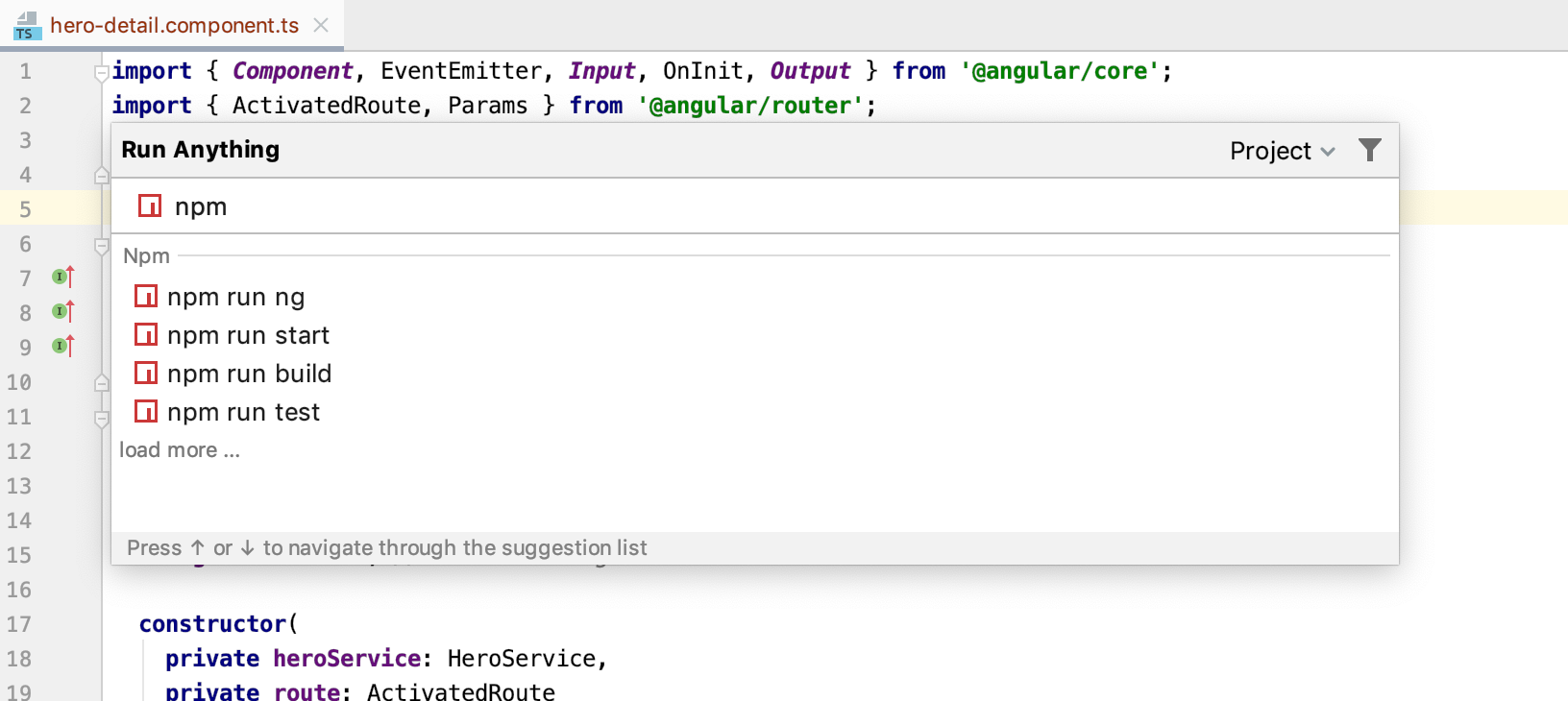The image size is (1568, 701).
Task: Close the hero-detail.component.ts tab
Action: pyautogui.click(x=321, y=25)
